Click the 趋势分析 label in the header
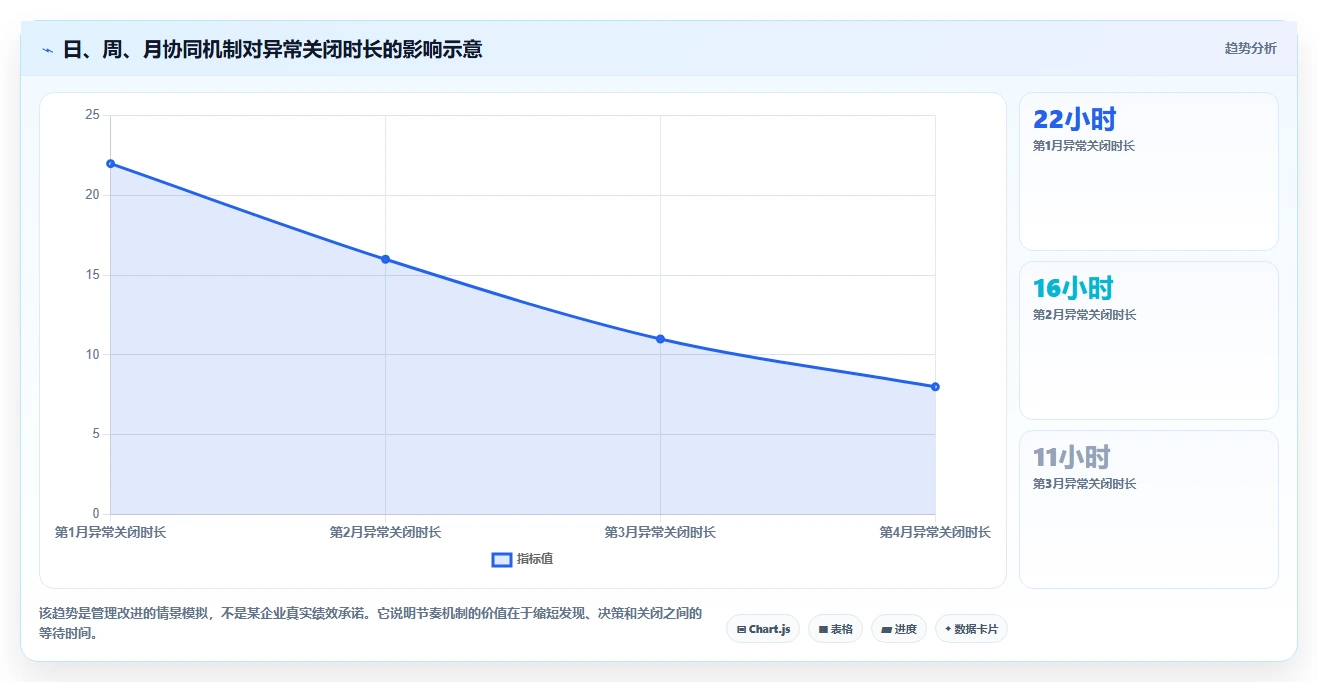1318x682 pixels. 1250,48
